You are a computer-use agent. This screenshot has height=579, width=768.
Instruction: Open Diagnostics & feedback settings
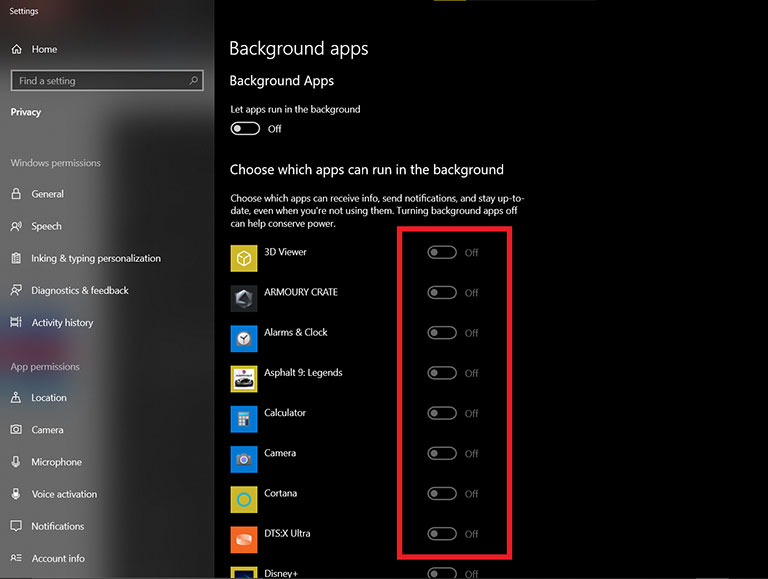(x=80, y=290)
